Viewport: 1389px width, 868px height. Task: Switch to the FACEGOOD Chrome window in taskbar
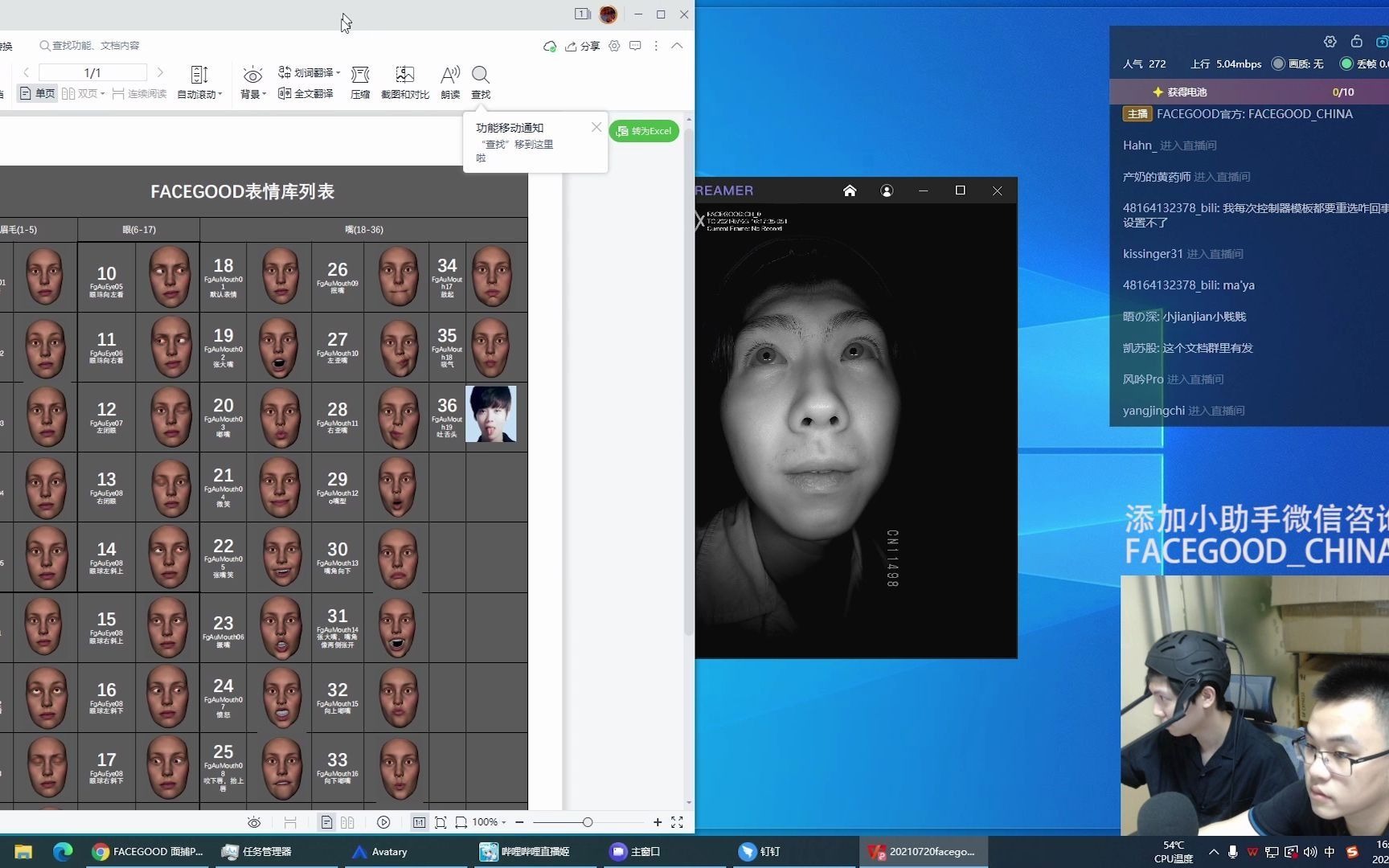coord(148,852)
